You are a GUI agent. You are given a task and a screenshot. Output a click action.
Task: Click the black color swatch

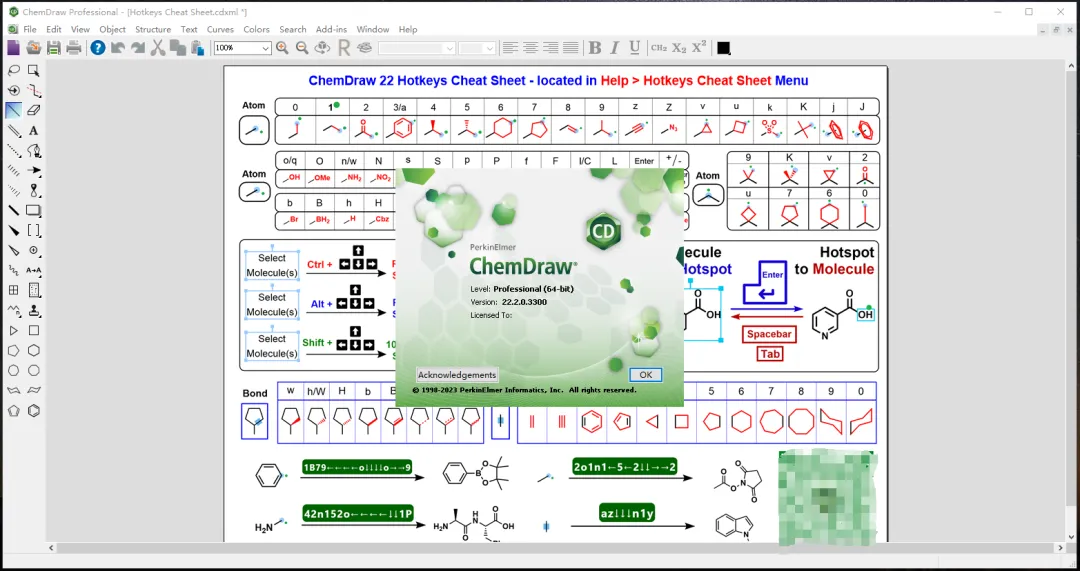pos(723,48)
